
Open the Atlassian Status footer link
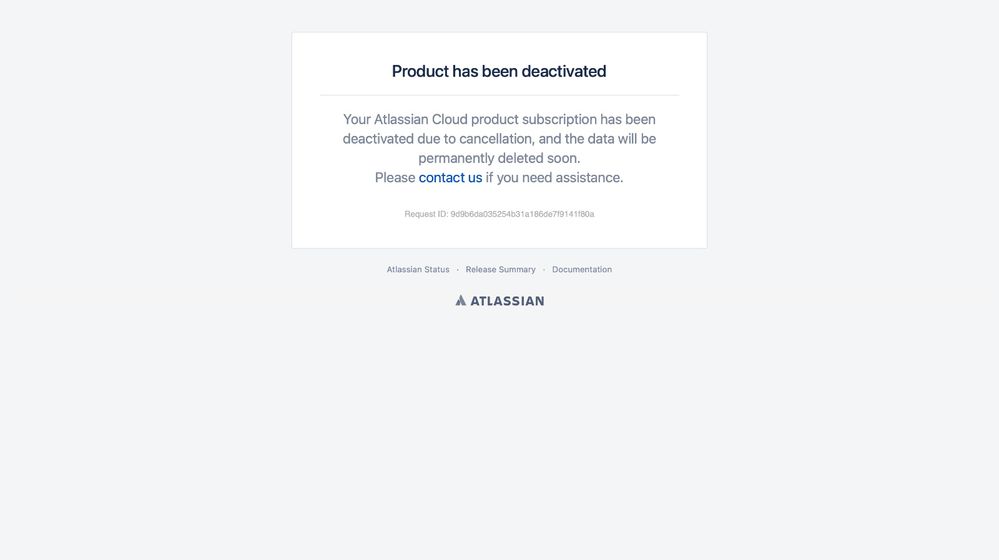[418, 269]
